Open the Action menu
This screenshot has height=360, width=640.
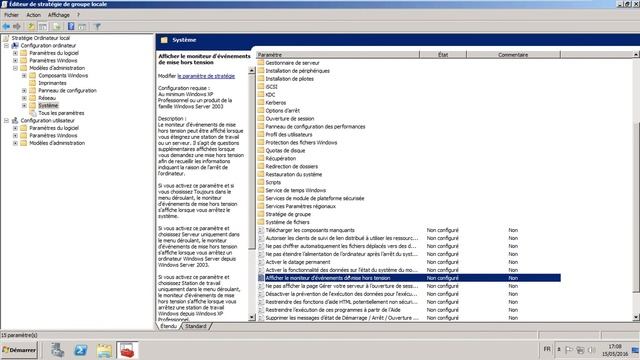tap(33, 15)
